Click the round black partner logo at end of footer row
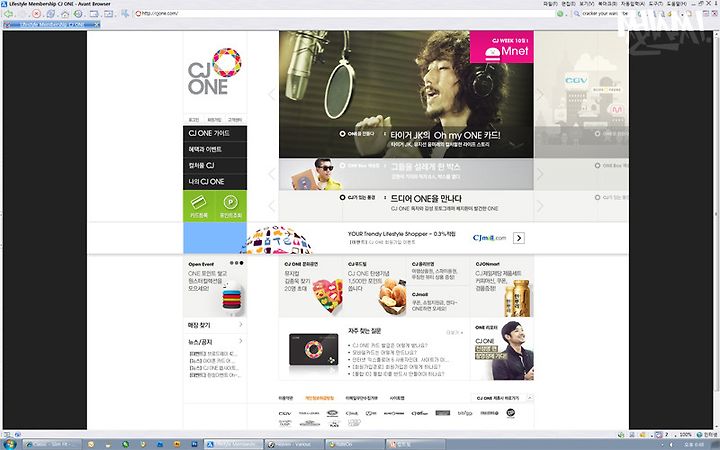The height and width of the screenshot is (450, 720). coord(510,413)
